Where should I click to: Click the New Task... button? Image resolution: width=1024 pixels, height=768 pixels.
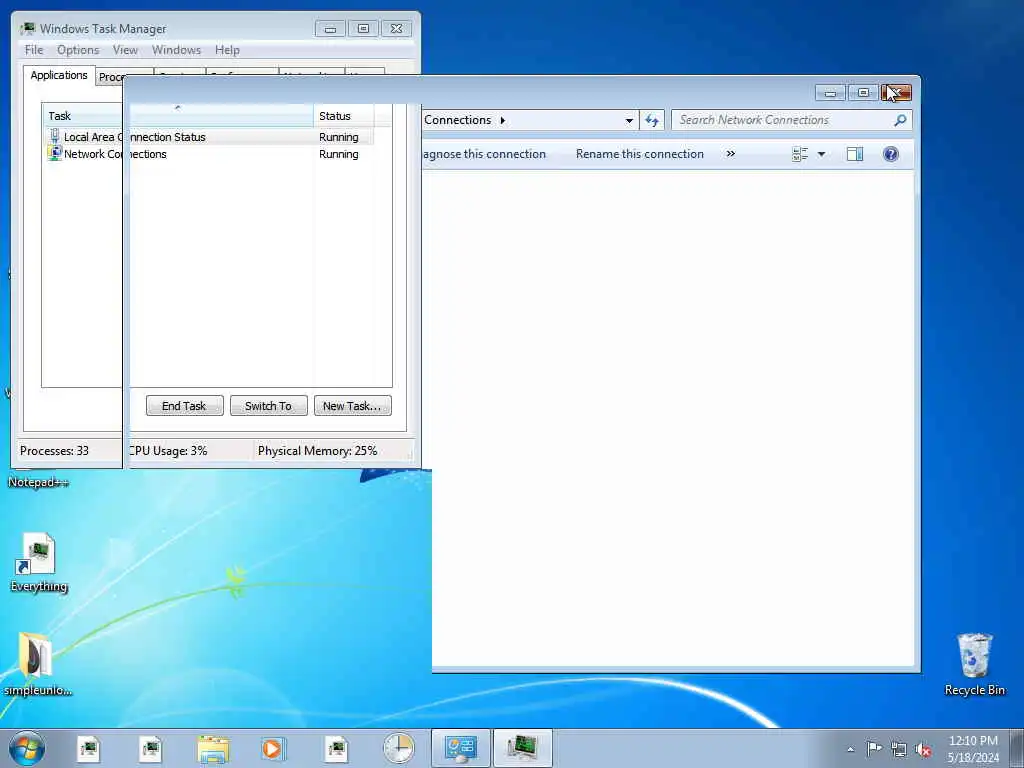click(x=353, y=406)
